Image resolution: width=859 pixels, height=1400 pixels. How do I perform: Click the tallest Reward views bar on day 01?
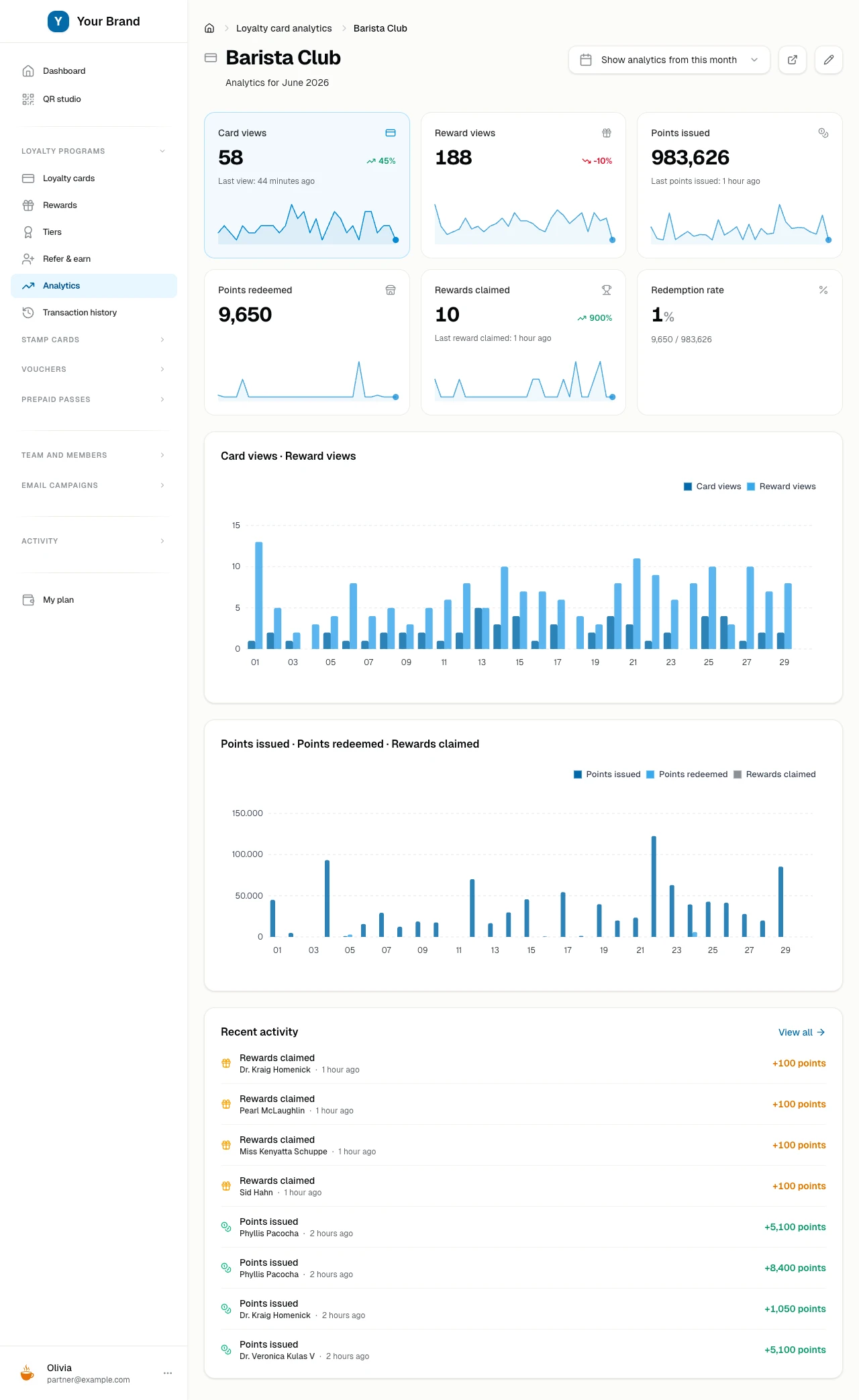click(259, 595)
